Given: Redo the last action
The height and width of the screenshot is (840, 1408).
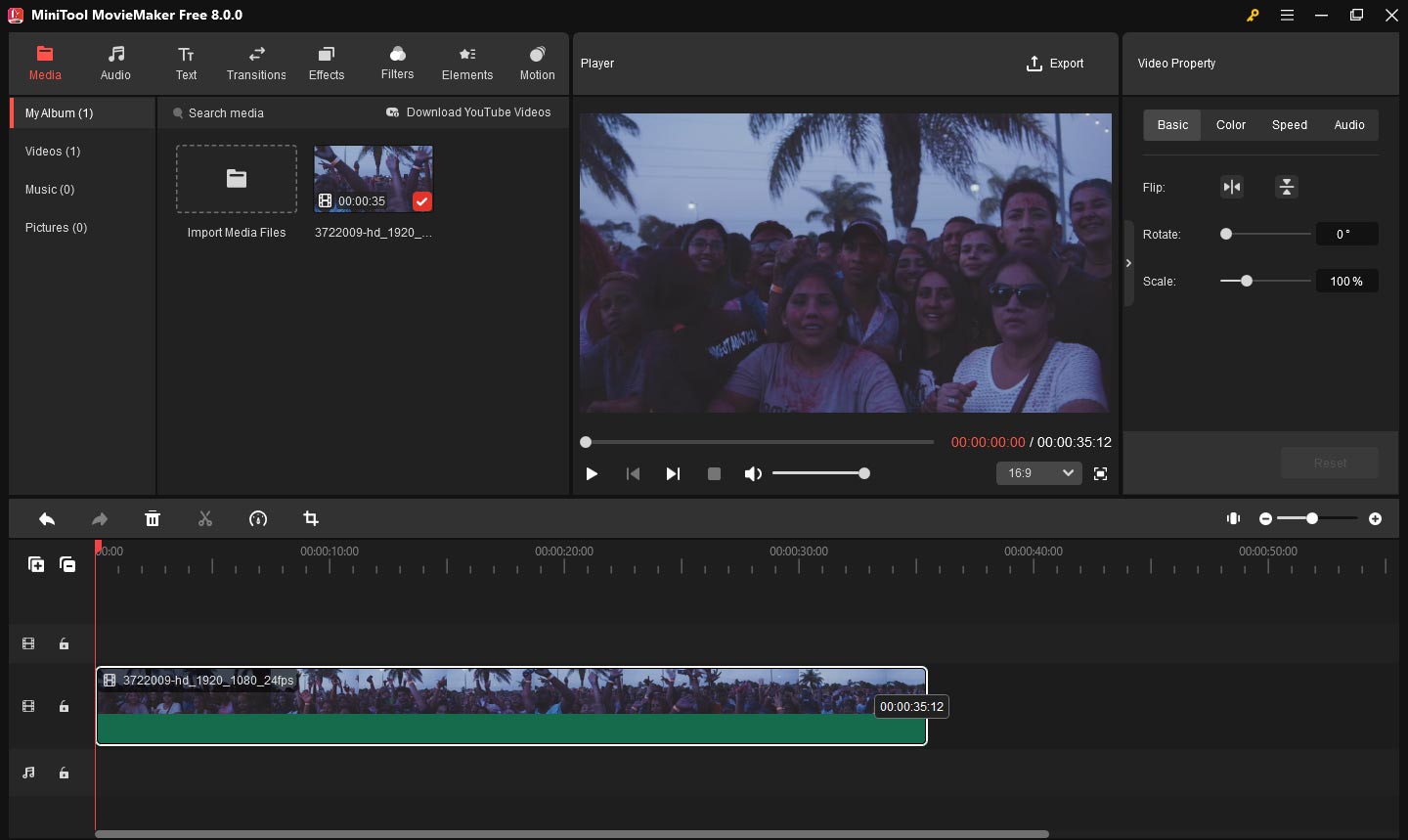Looking at the screenshot, I should coord(100,519).
